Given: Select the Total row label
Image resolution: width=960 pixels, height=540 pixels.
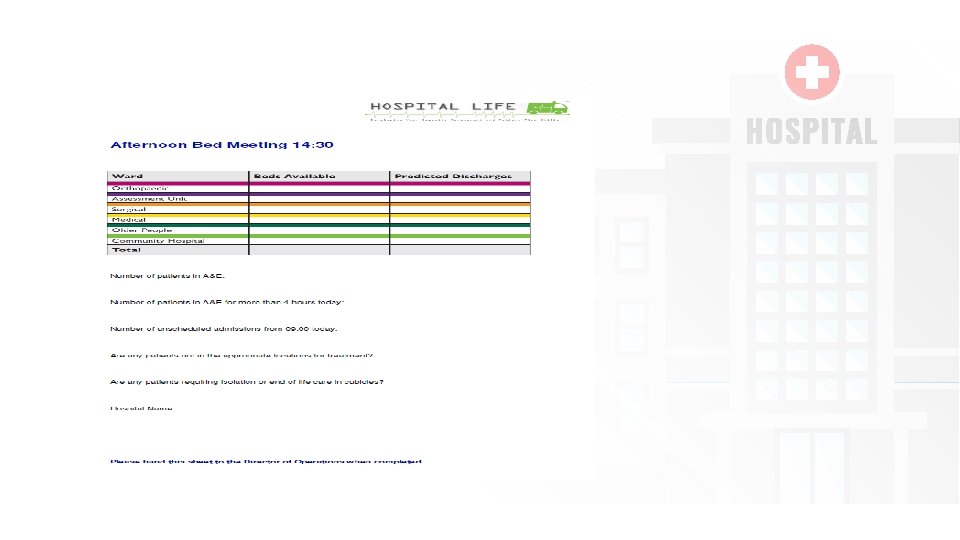Looking at the screenshot, I should [126, 250].
